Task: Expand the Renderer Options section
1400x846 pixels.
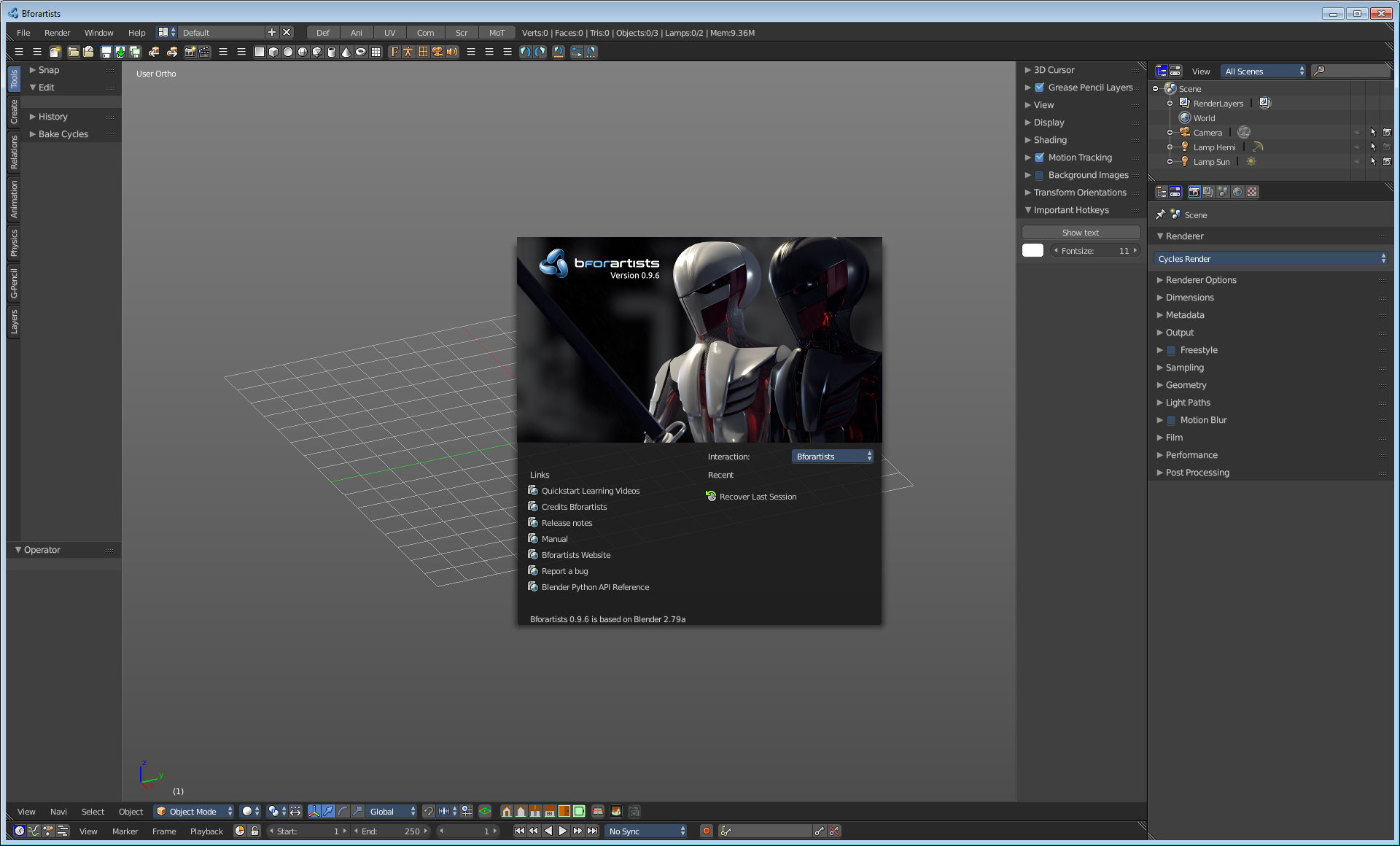Action: point(1199,279)
